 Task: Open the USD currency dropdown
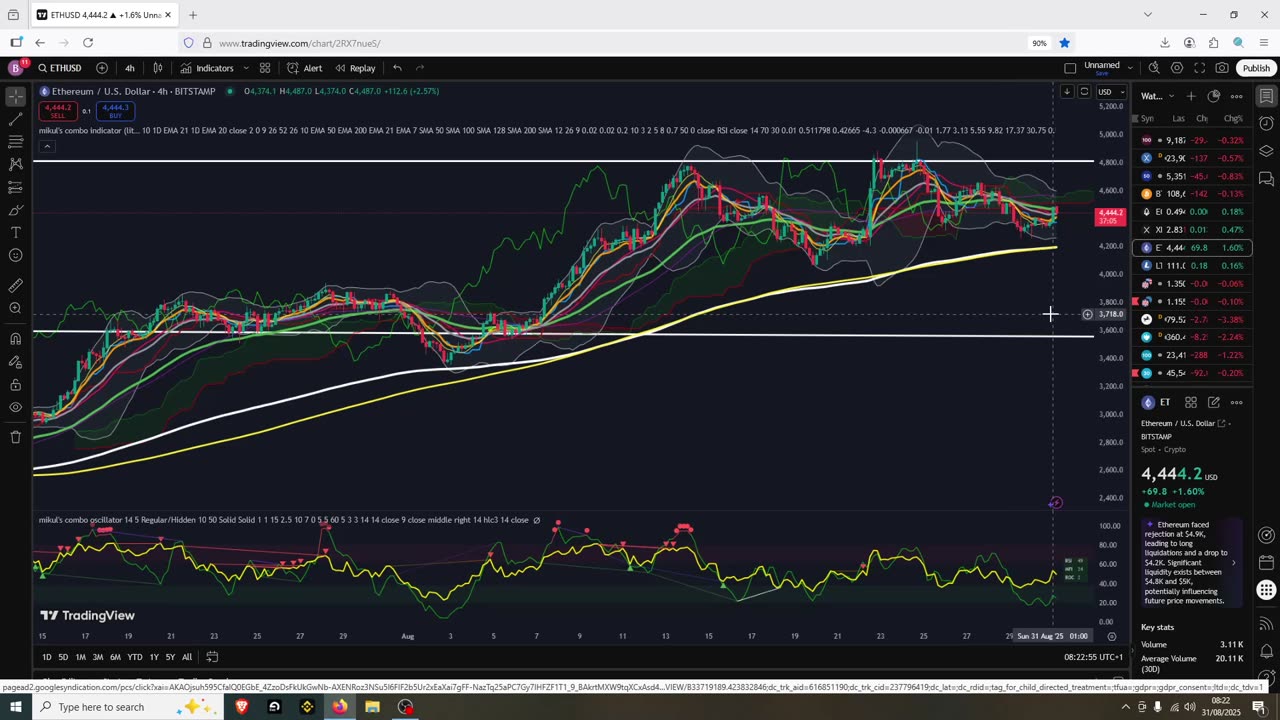tap(1109, 92)
